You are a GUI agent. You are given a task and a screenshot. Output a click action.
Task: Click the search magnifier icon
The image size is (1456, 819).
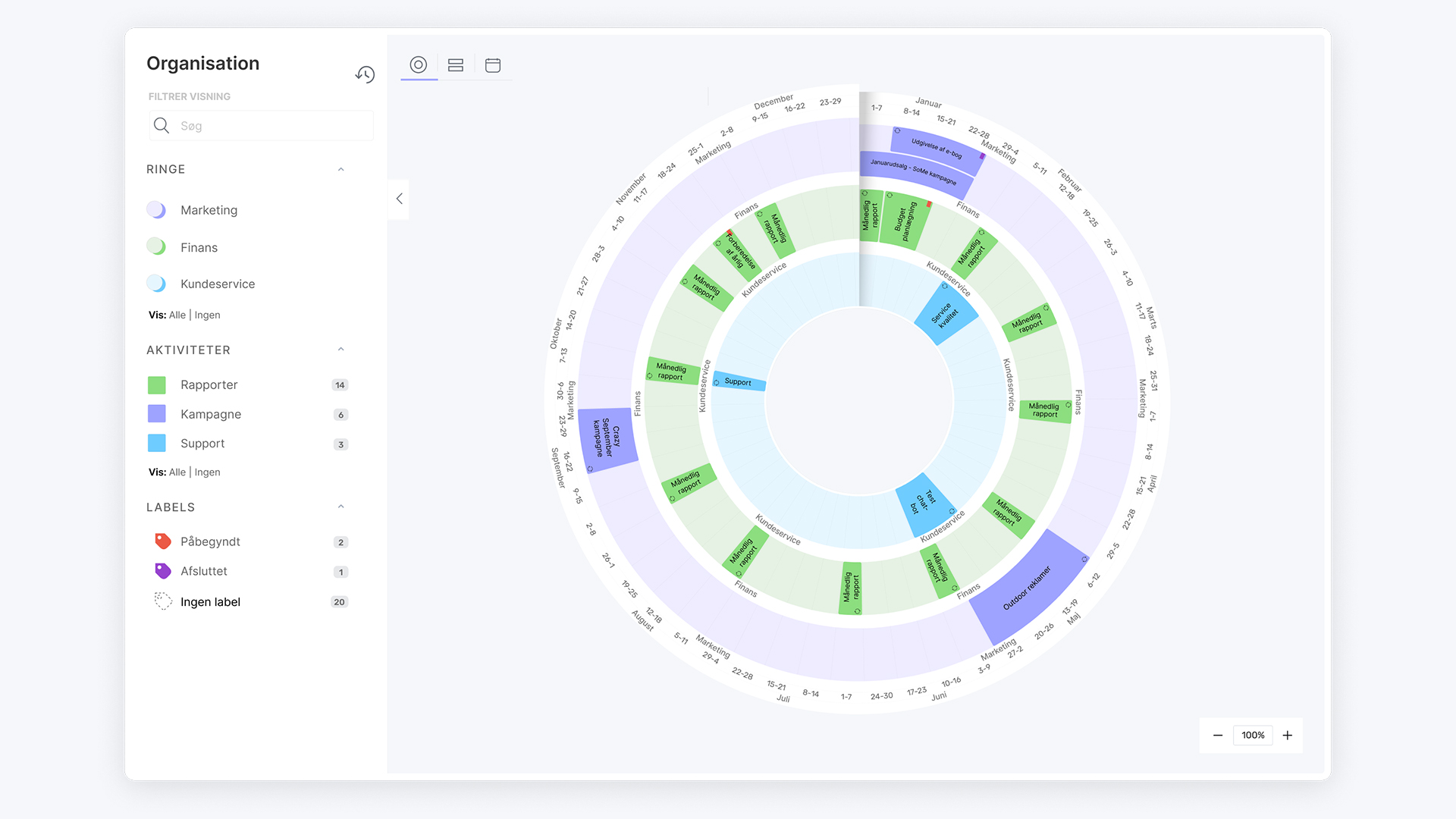(162, 126)
